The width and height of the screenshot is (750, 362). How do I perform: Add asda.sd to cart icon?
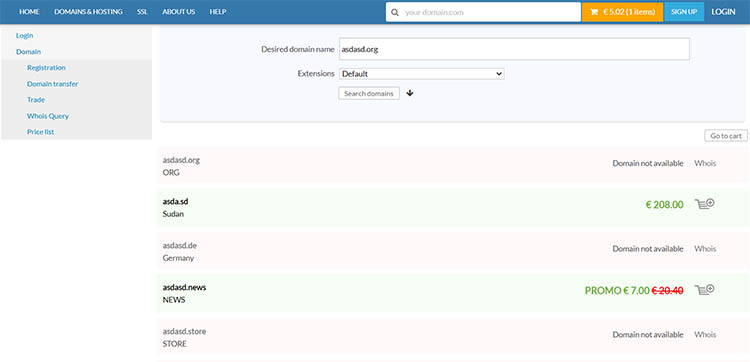point(704,204)
